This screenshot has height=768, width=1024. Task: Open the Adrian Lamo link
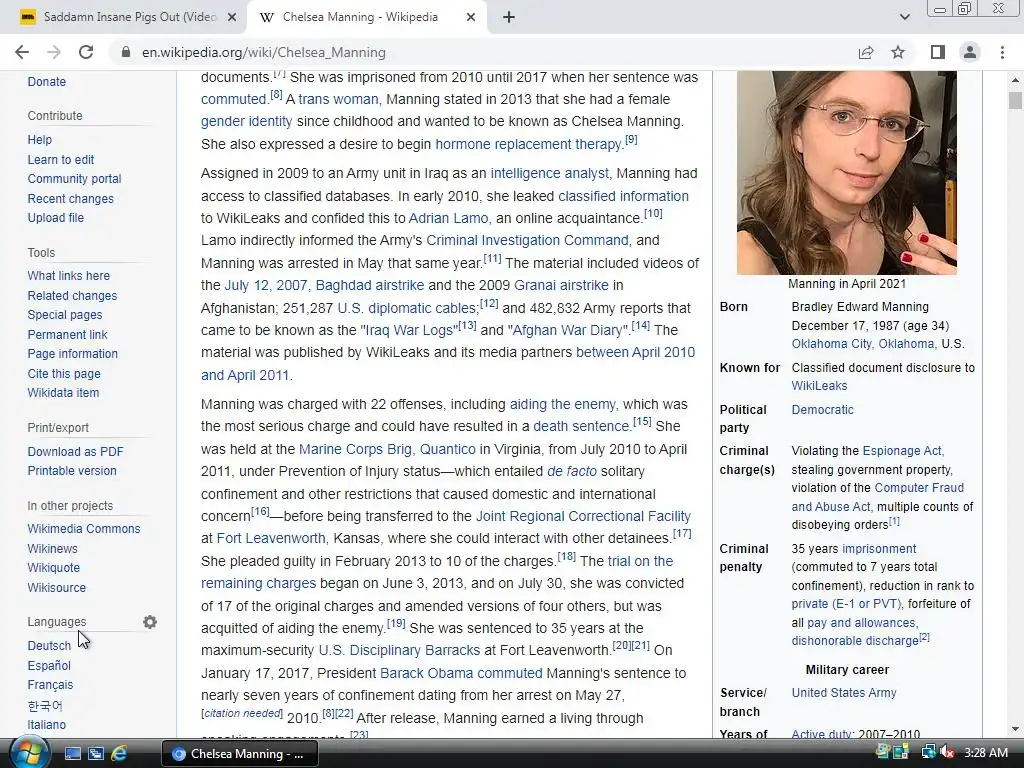[448, 218]
